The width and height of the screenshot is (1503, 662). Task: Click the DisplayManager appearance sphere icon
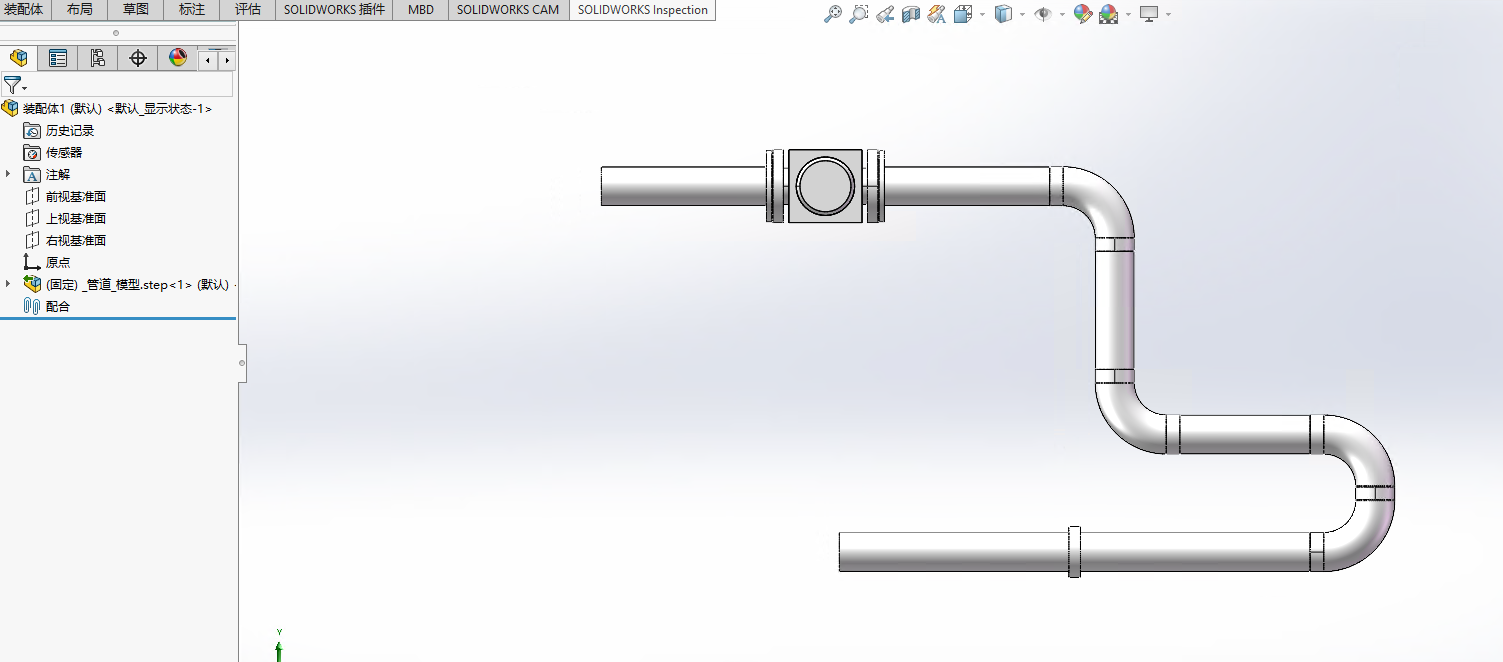tap(177, 57)
